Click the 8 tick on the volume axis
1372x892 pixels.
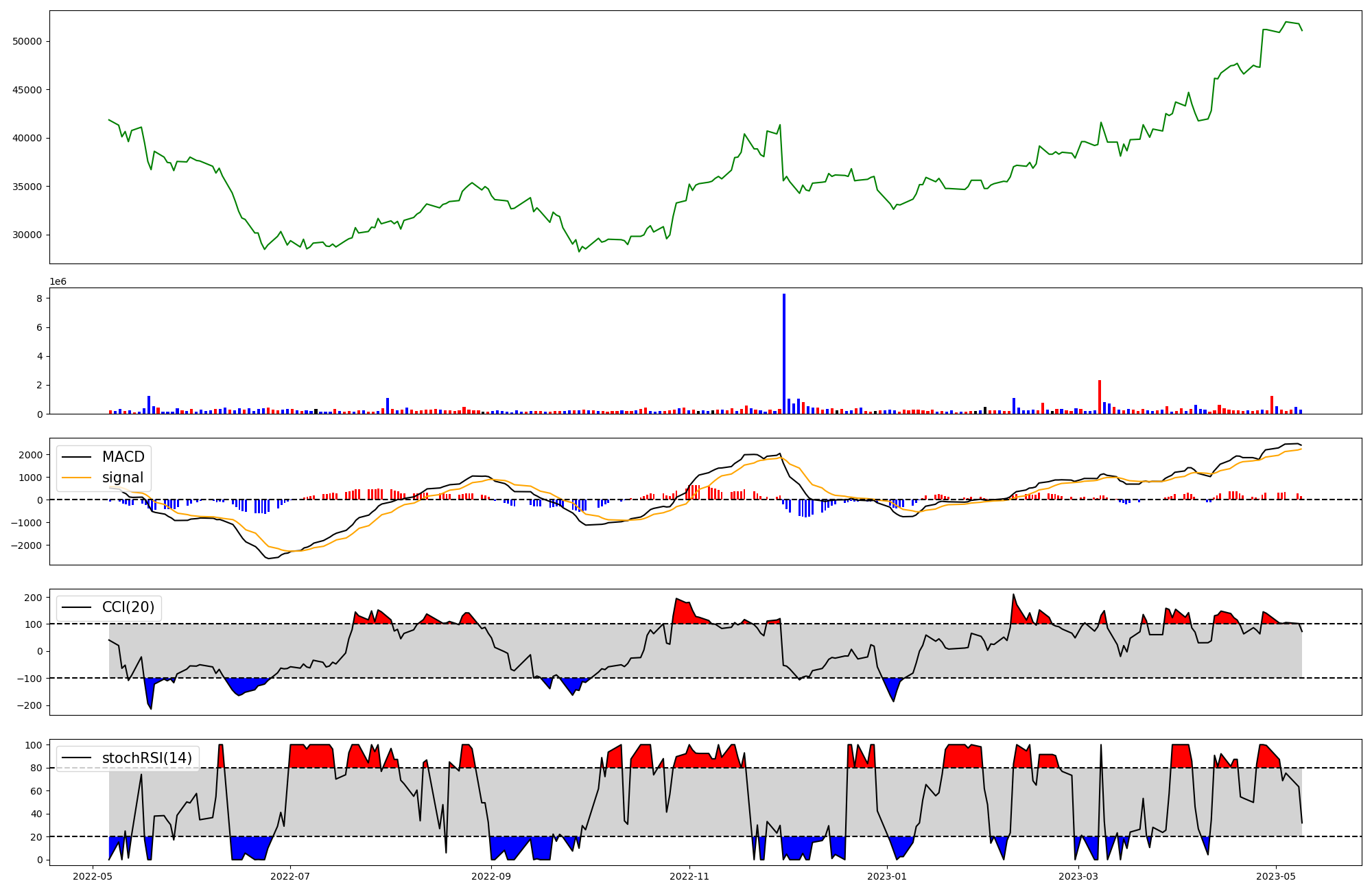coord(40,298)
